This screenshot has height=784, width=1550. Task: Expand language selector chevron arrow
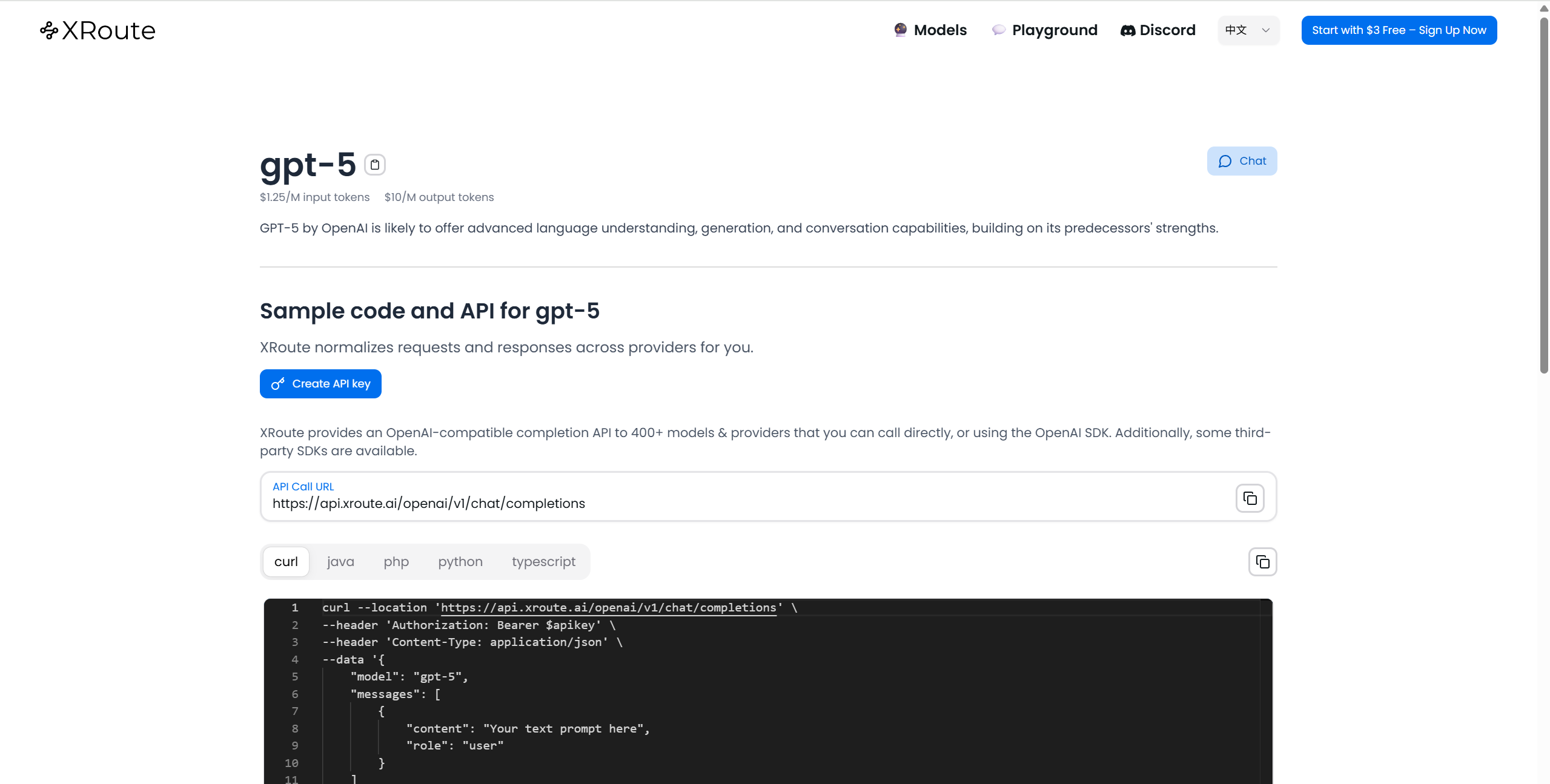tap(1265, 30)
